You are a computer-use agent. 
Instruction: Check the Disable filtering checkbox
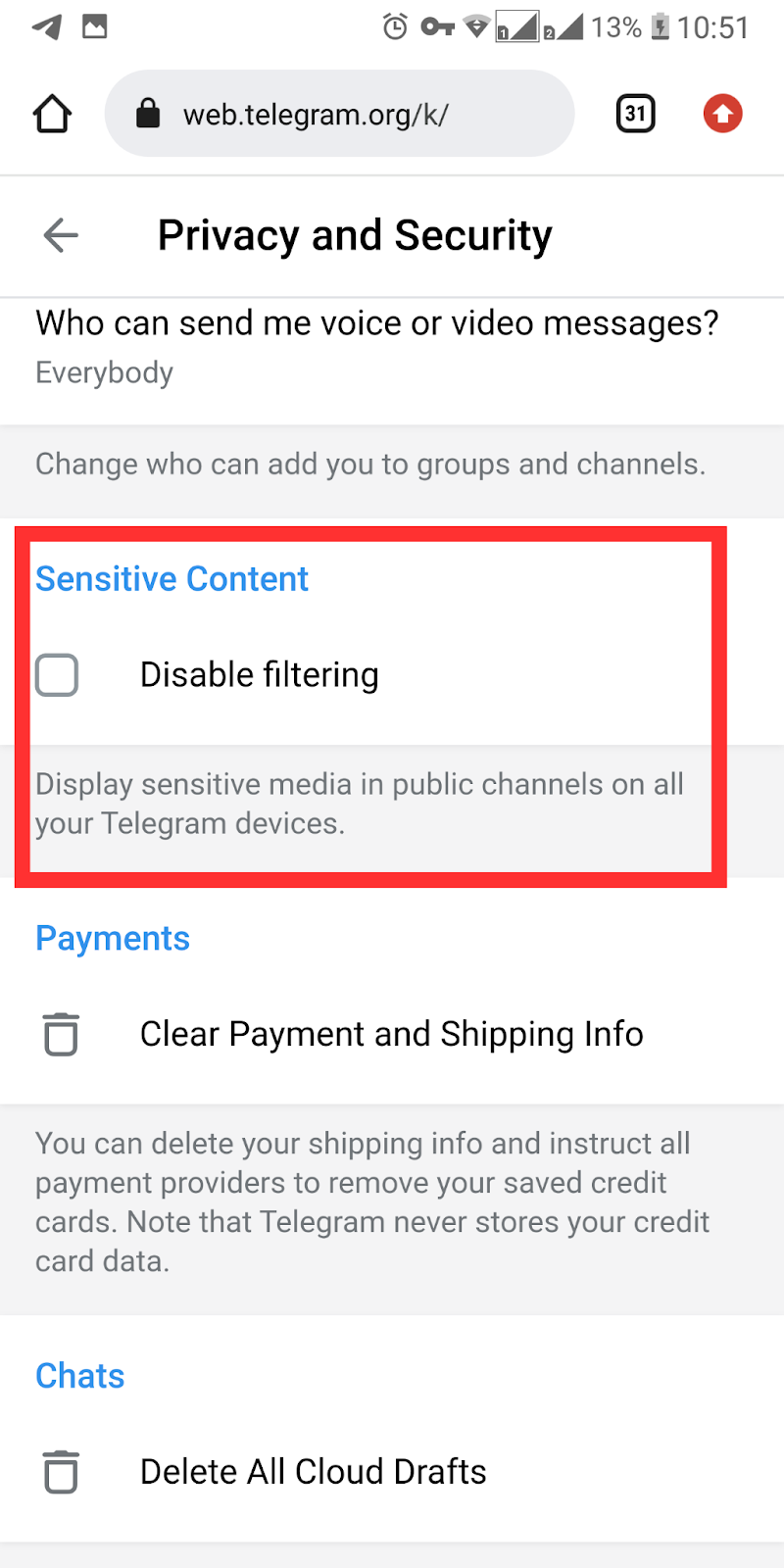click(x=57, y=675)
